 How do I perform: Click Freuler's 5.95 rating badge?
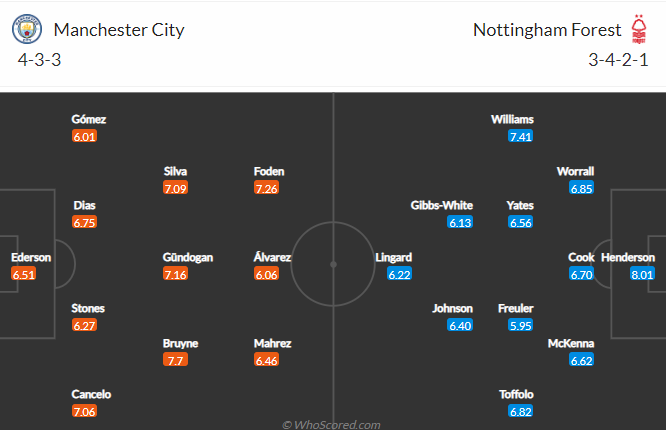click(521, 325)
